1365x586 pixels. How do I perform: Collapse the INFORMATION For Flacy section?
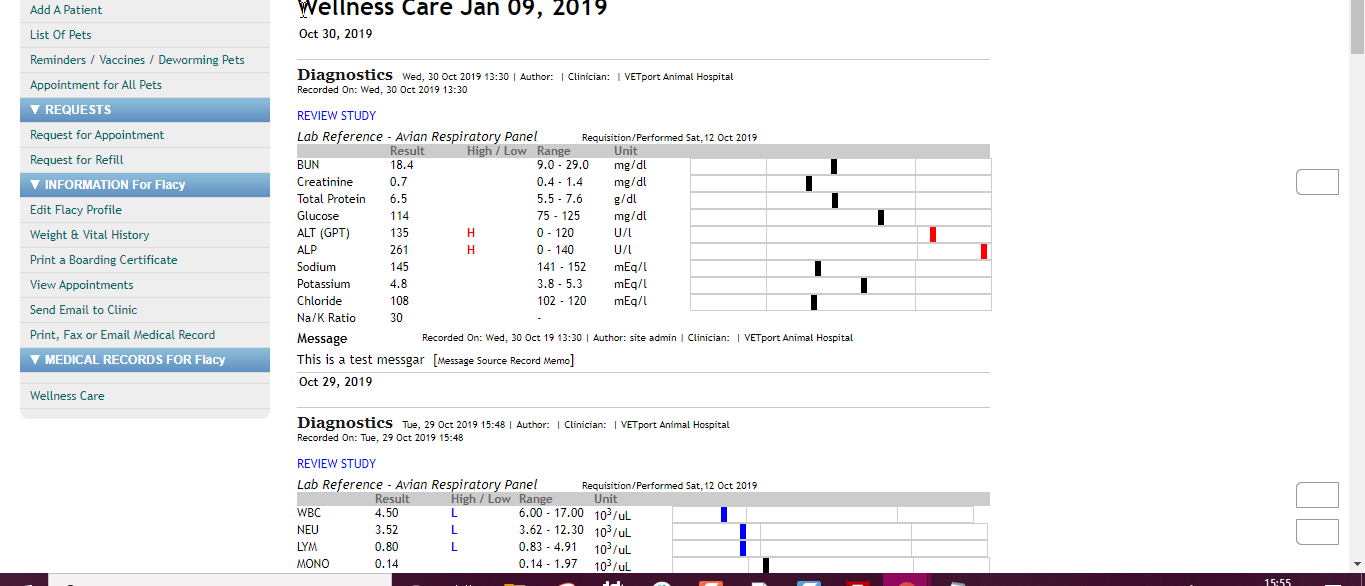pos(145,185)
